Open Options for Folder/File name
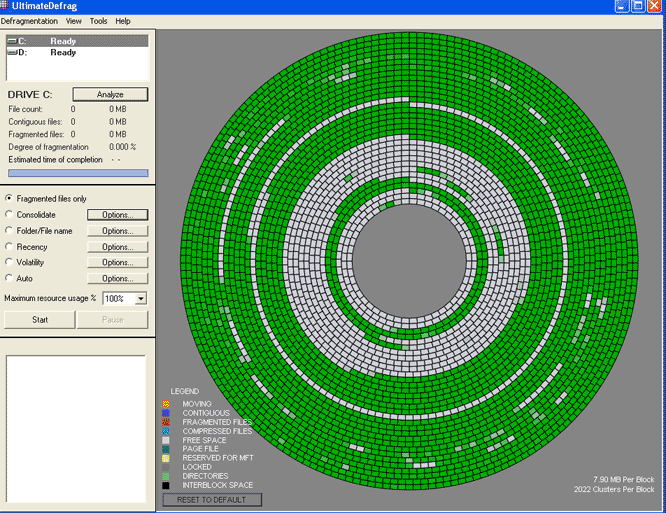Viewport: 666px width, 513px height. (118, 231)
